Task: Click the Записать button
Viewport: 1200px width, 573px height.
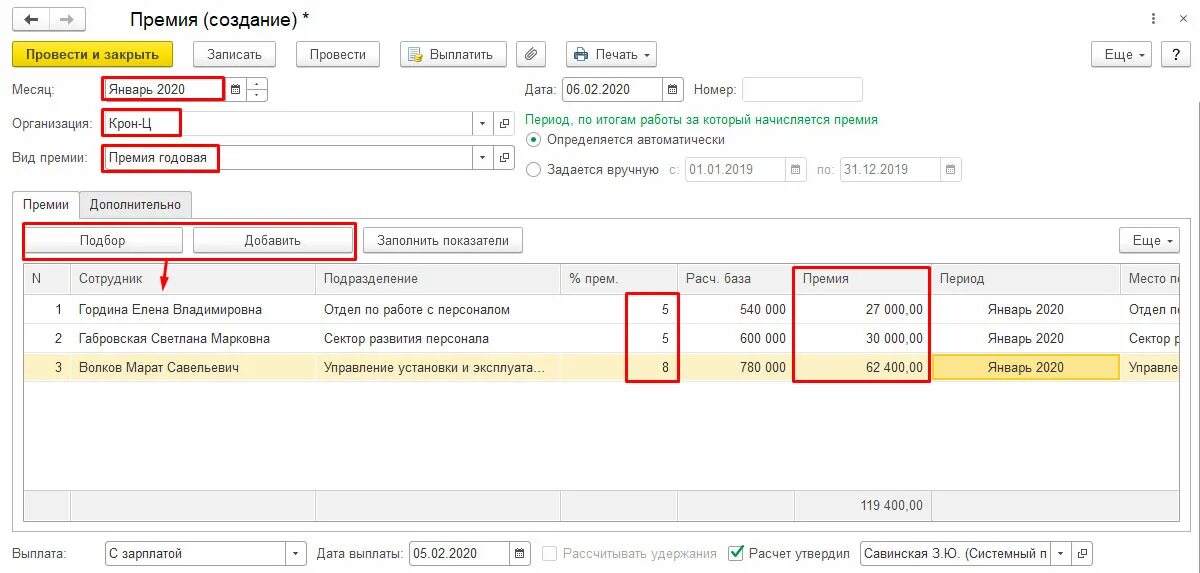Action: (x=234, y=54)
